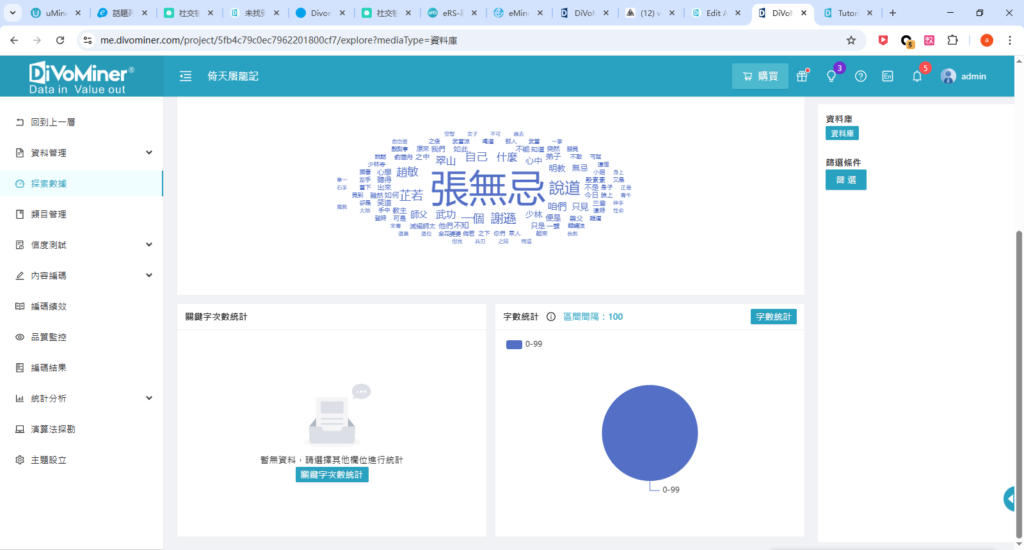Collapse the sidebar with the menu fold icon
The height and width of the screenshot is (550, 1024).
[185, 76]
